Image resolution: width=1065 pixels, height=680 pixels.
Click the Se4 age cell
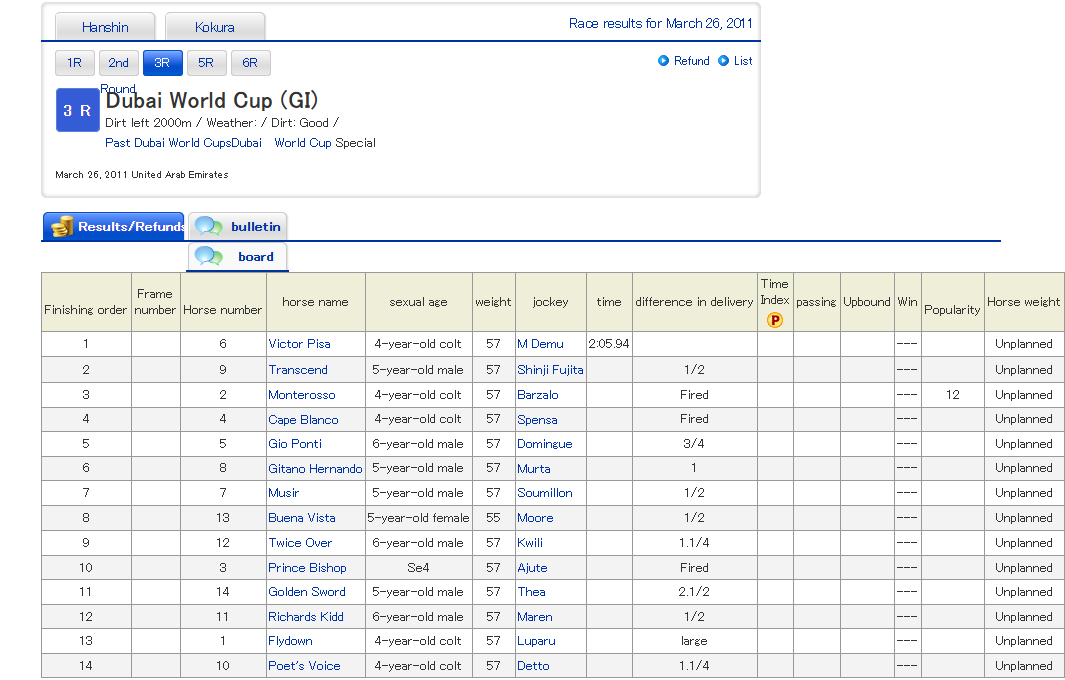(x=418, y=567)
